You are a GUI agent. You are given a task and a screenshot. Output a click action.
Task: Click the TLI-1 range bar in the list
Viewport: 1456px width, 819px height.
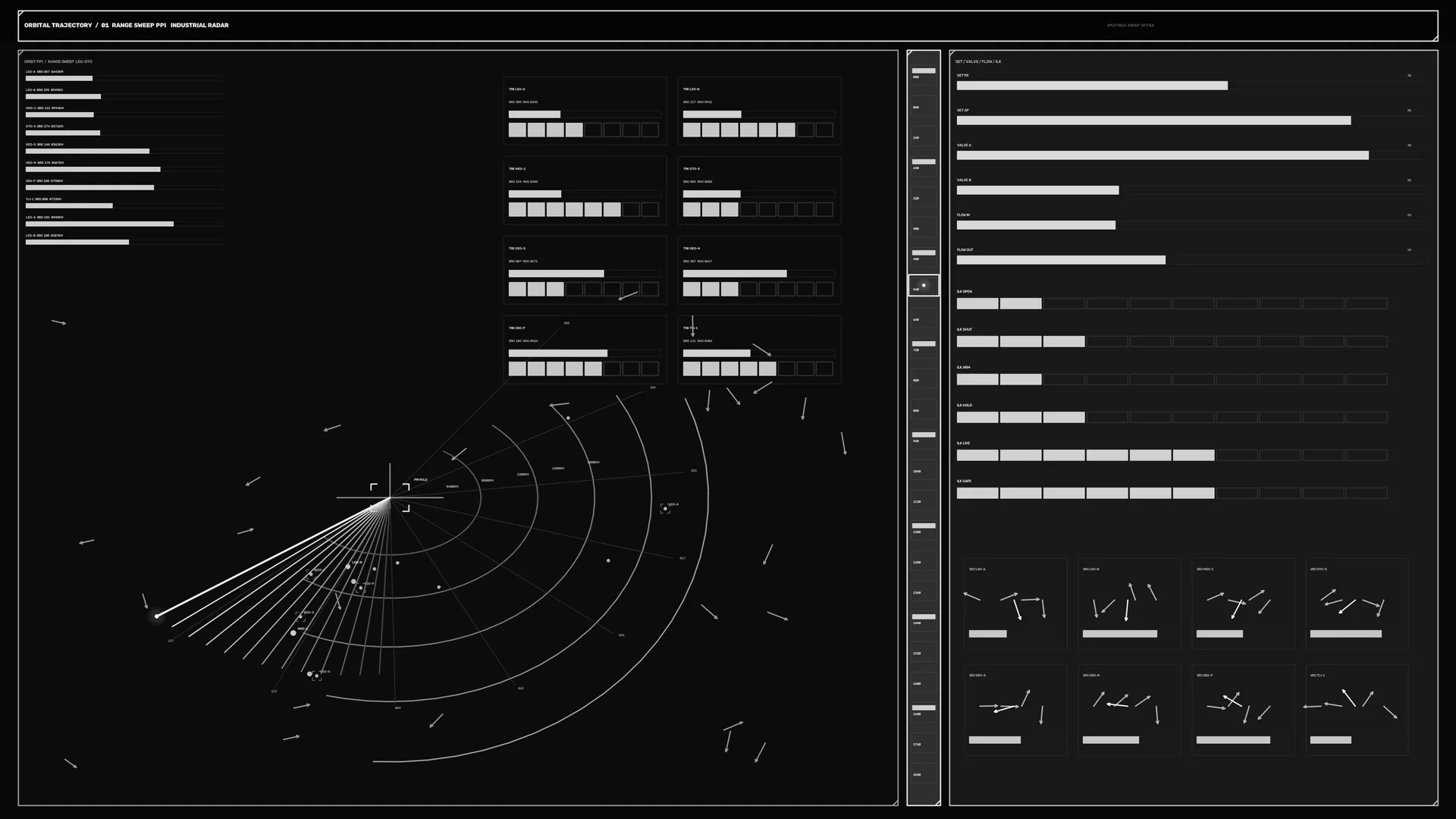(124, 206)
